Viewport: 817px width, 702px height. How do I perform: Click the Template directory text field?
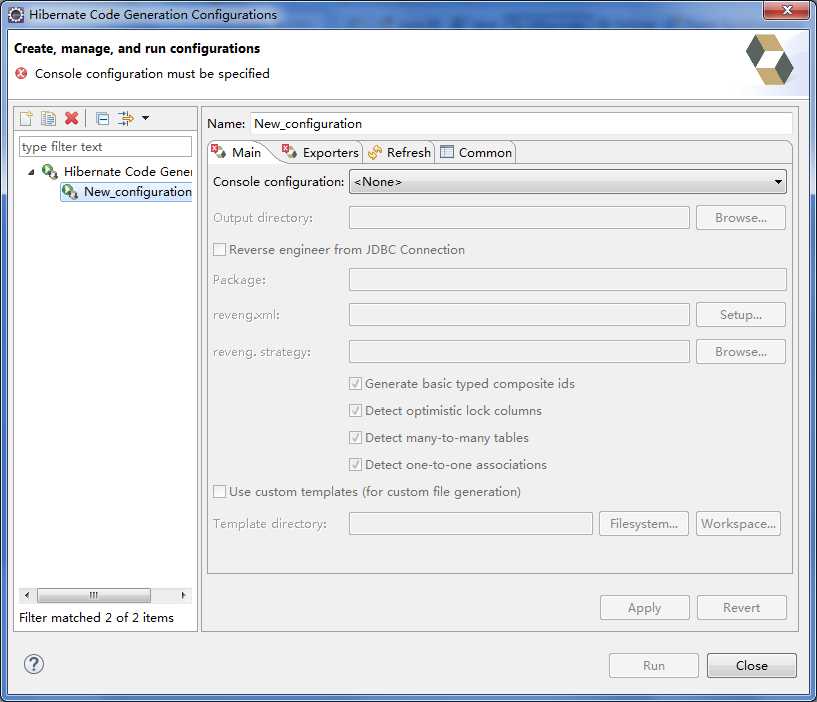coord(471,524)
